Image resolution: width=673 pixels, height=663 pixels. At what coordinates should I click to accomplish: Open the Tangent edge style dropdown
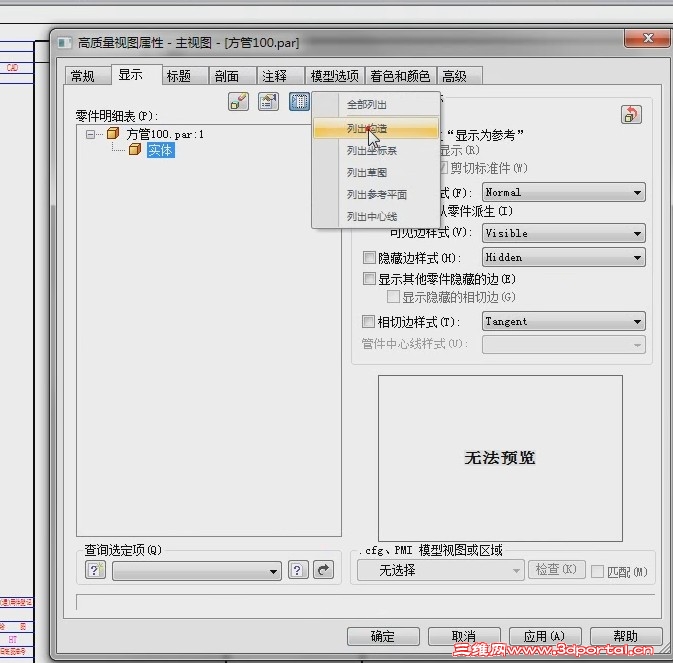(564, 321)
